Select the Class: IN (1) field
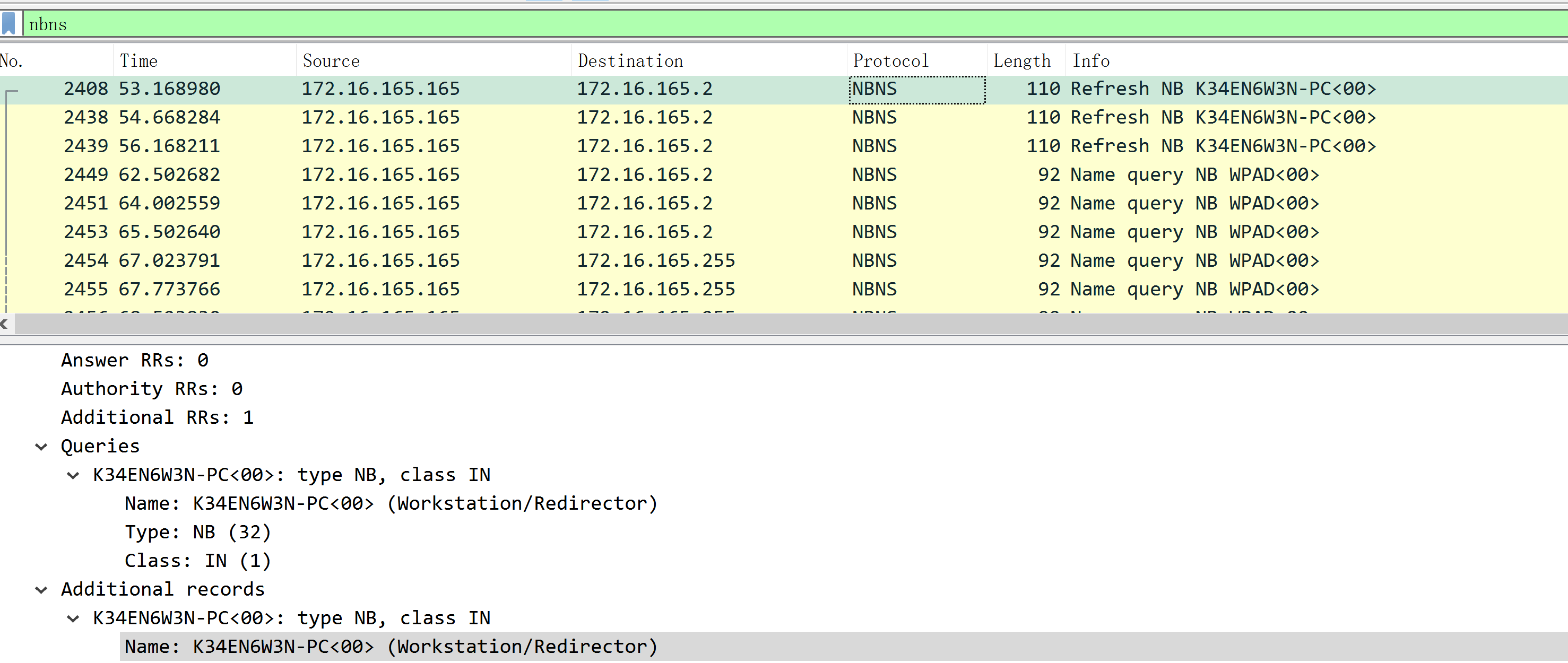Viewport: 1568px width, 663px height. coord(198,561)
